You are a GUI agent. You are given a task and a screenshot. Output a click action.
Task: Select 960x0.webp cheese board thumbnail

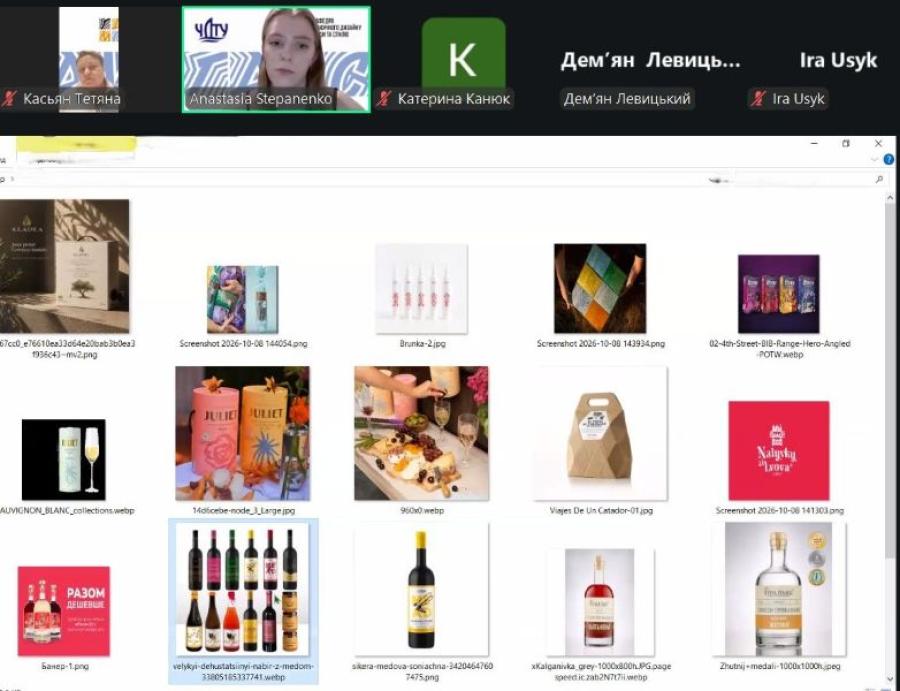pyautogui.click(x=422, y=433)
